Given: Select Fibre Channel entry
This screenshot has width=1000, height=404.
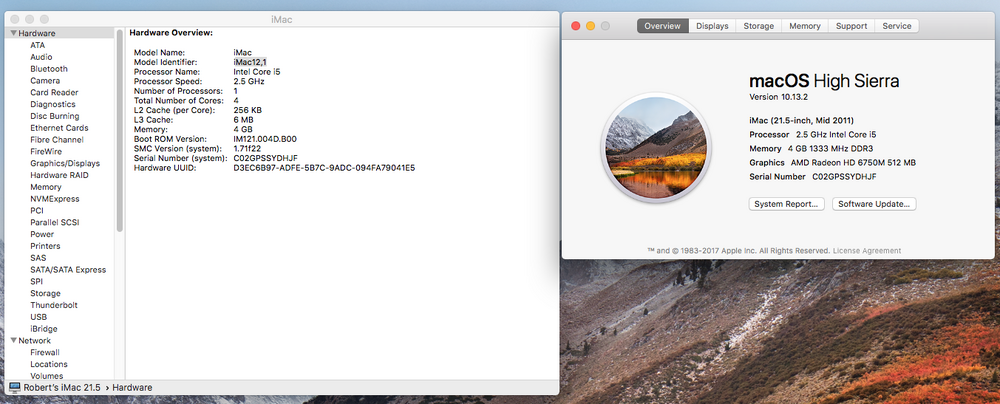Looking at the screenshot, I should [57, 140].
